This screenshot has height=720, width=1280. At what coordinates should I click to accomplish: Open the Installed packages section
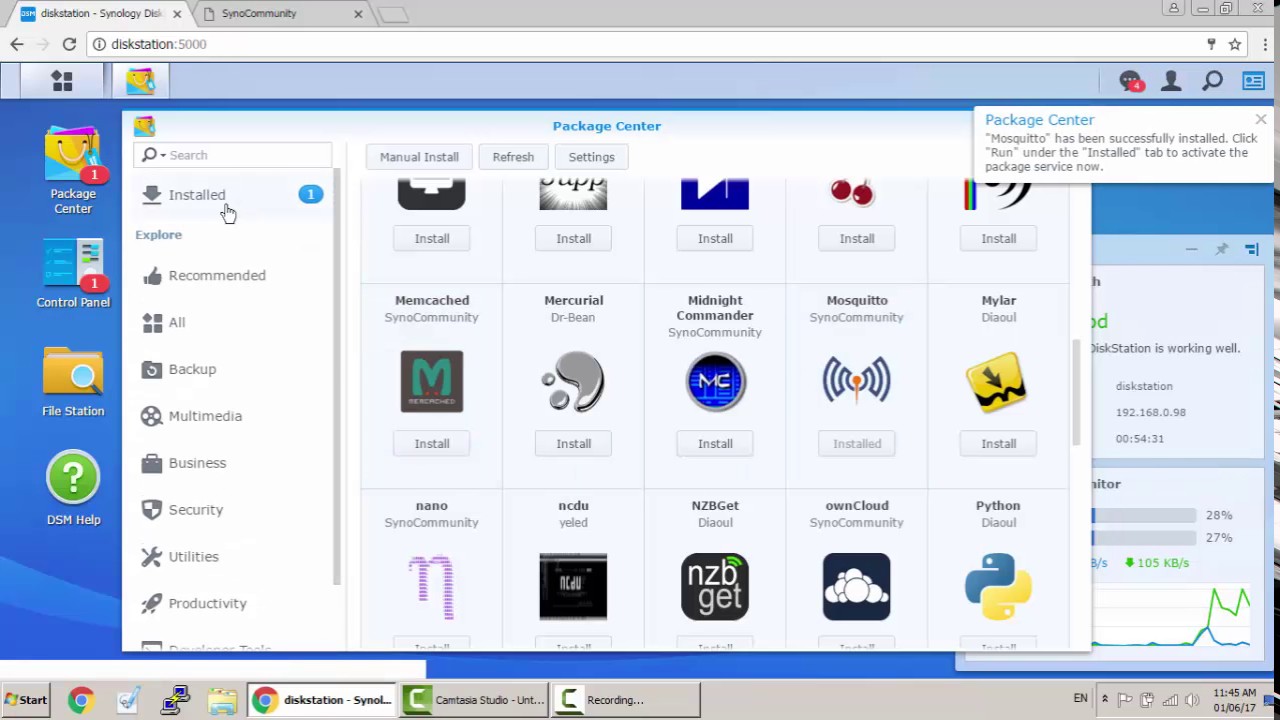(x=233, y=195)
